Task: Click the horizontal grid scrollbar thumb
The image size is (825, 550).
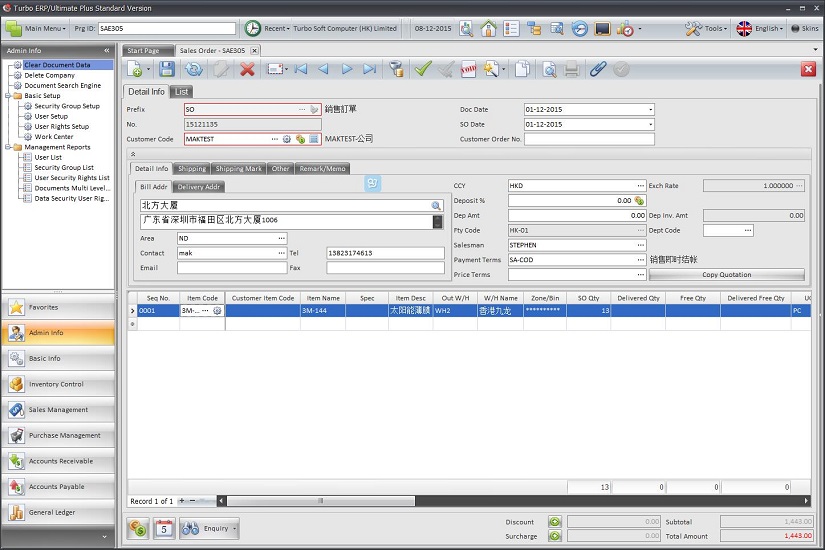Action: [x=320, y=501]
